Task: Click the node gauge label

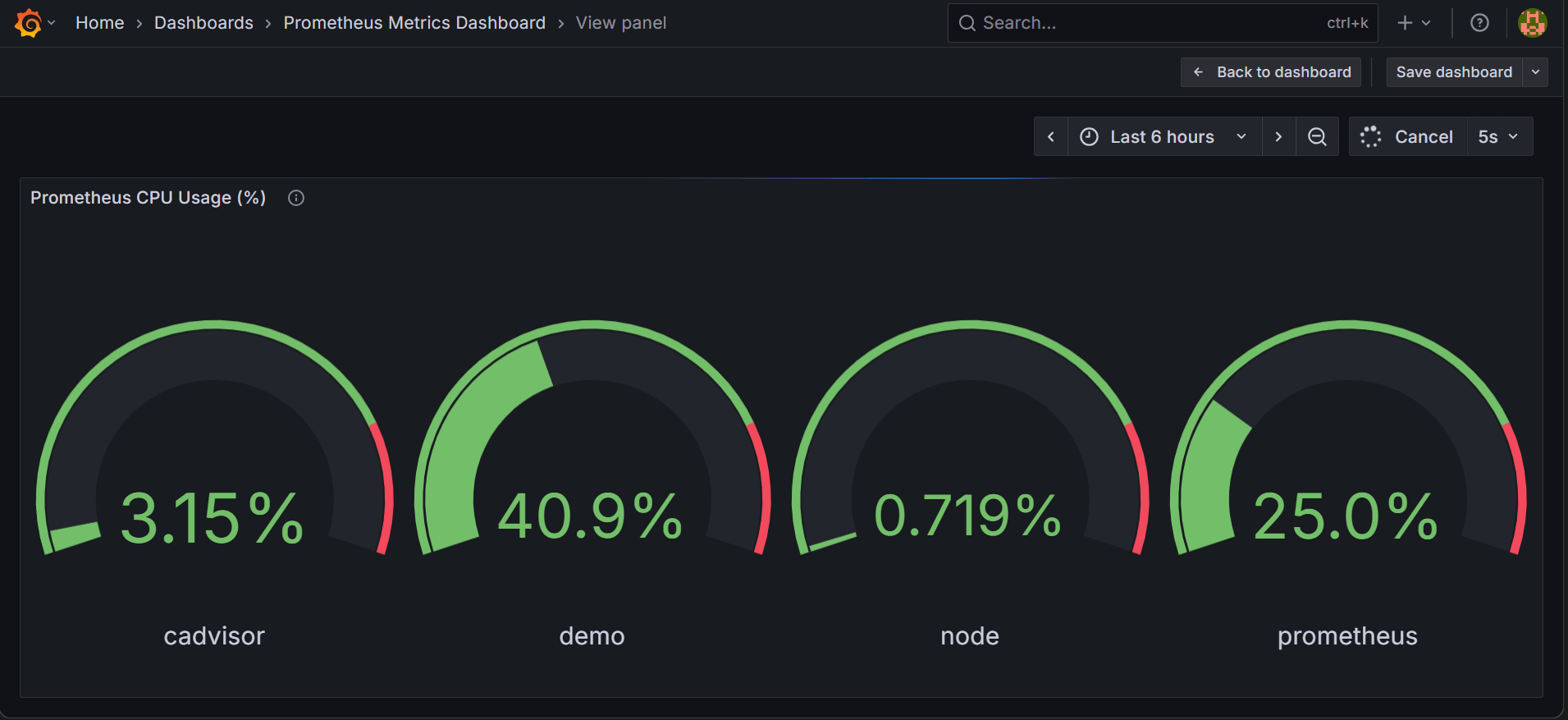Action: [x=970, y=636]
